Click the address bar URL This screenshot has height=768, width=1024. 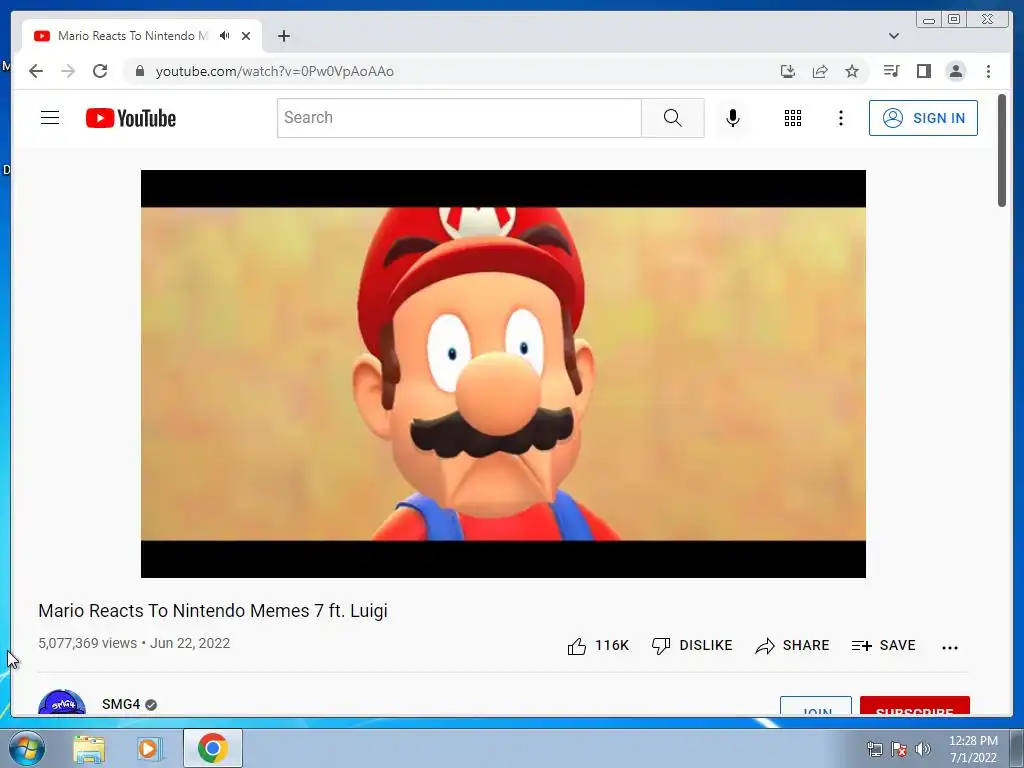point(274,71)
